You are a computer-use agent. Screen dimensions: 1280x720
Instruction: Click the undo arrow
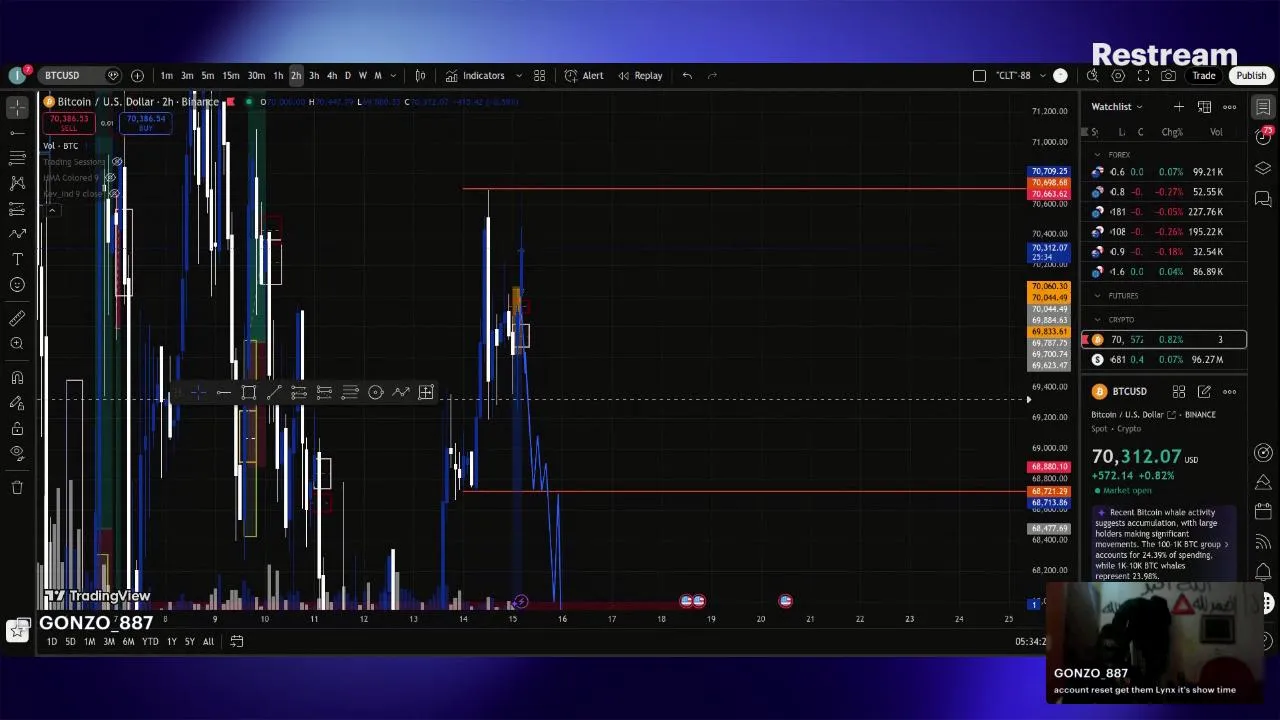click(687, 75)
